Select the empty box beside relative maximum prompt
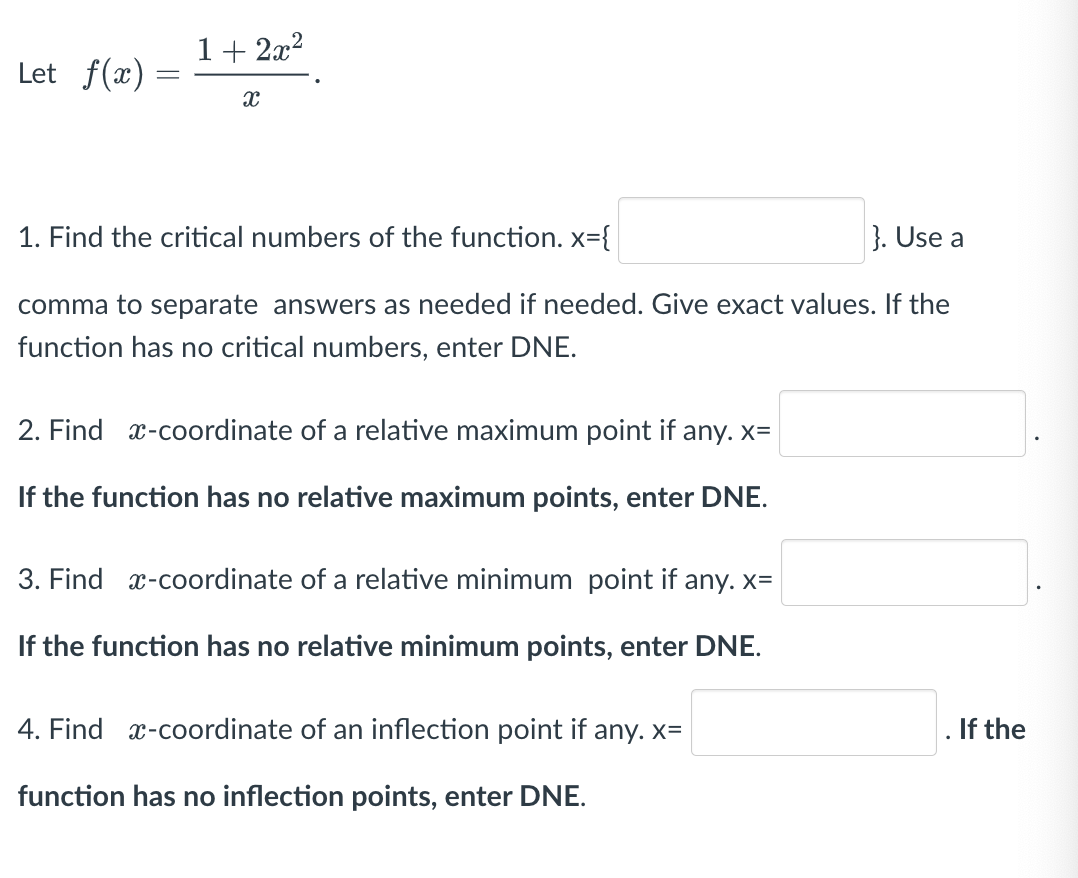This screenshot has width=1078, height=878. click(x=902, y=422)
